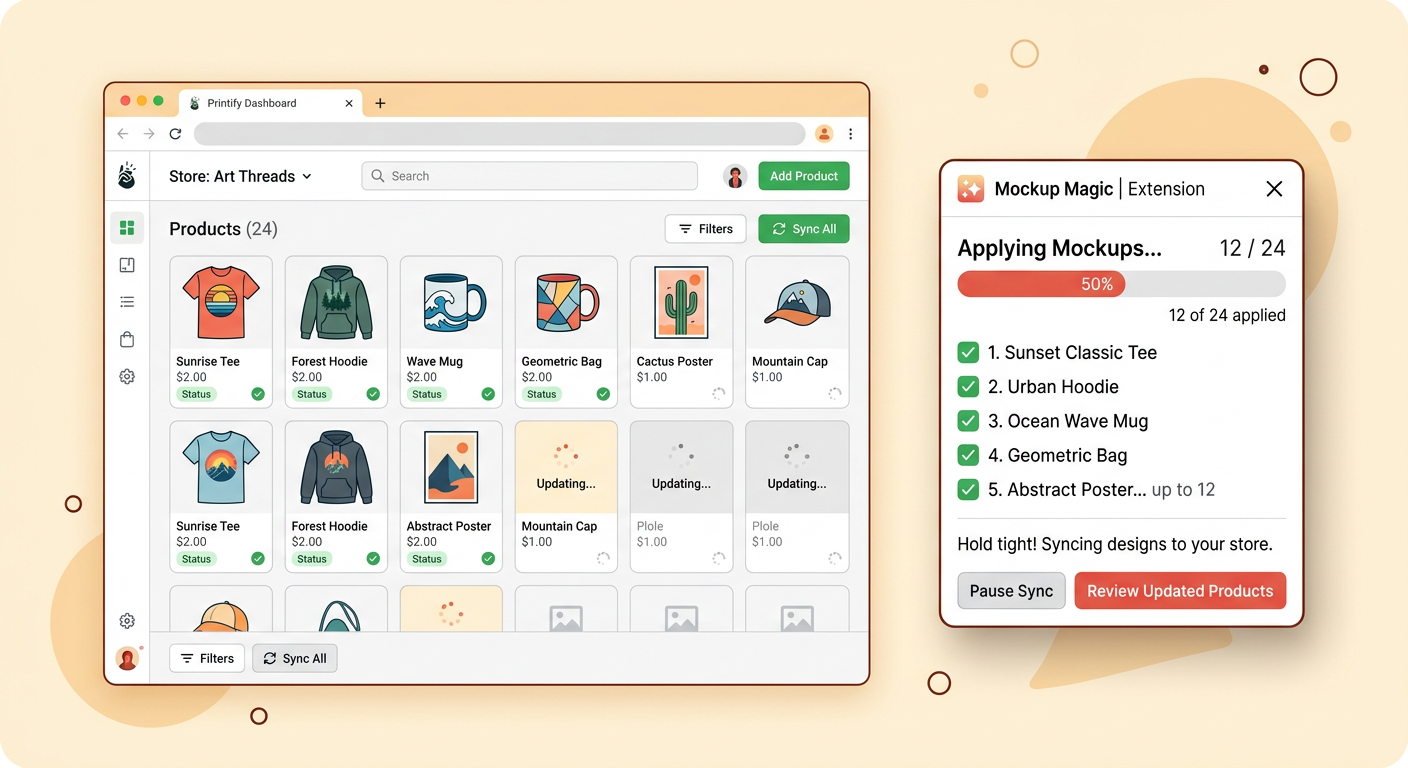Open the orange Sunrise Tee thumbnail
The width and height of the screenshot is (1408, 768).
(x=221, y=302)
